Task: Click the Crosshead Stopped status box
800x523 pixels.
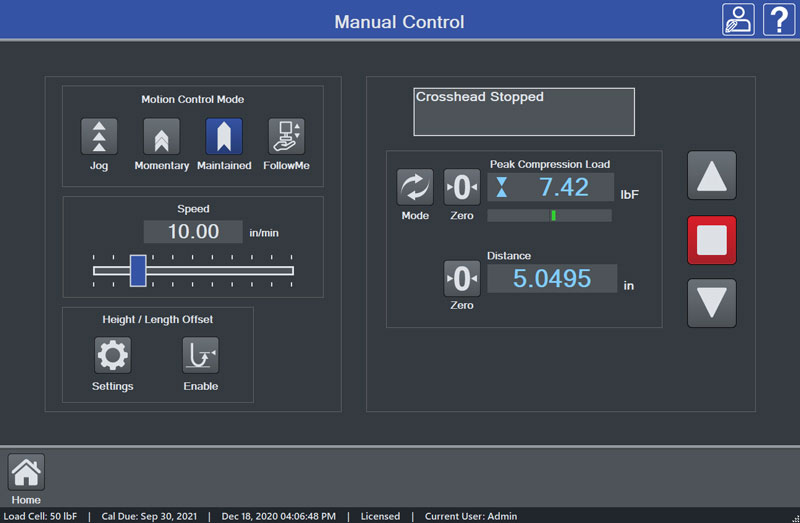Action: point(524,111)
